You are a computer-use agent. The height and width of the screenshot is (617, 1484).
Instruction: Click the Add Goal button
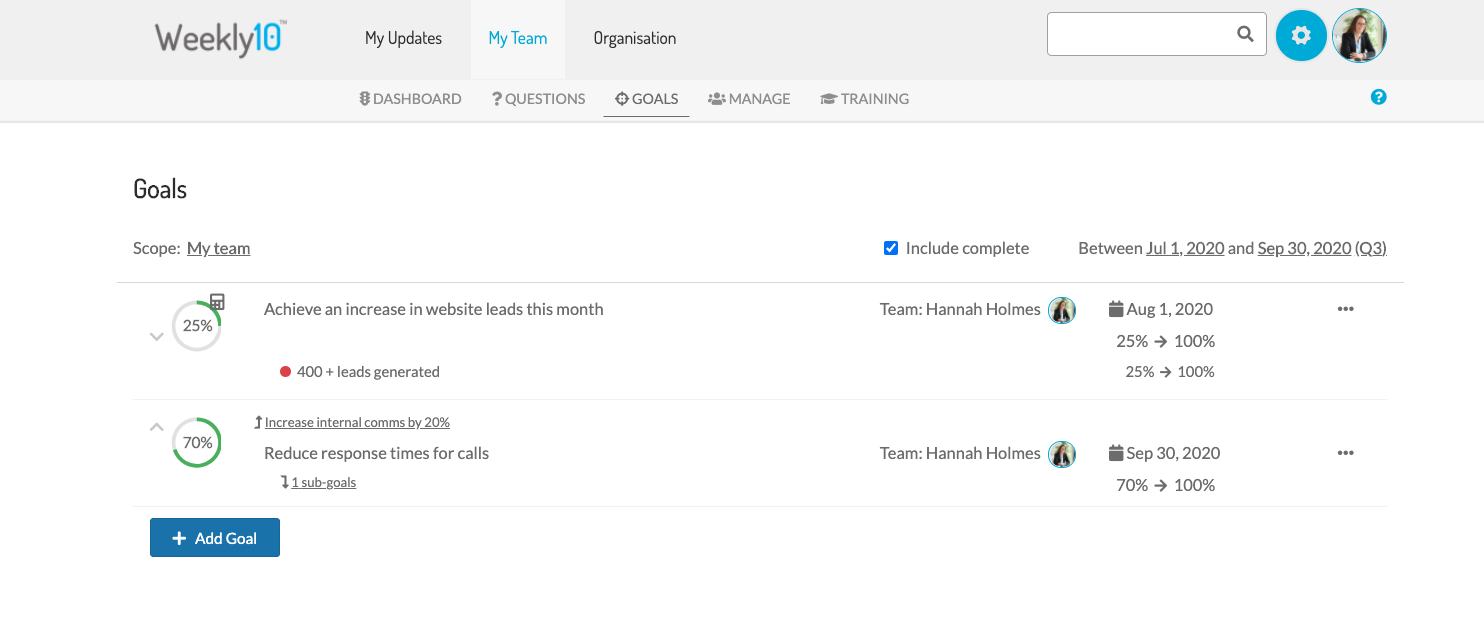click(215, 538)
